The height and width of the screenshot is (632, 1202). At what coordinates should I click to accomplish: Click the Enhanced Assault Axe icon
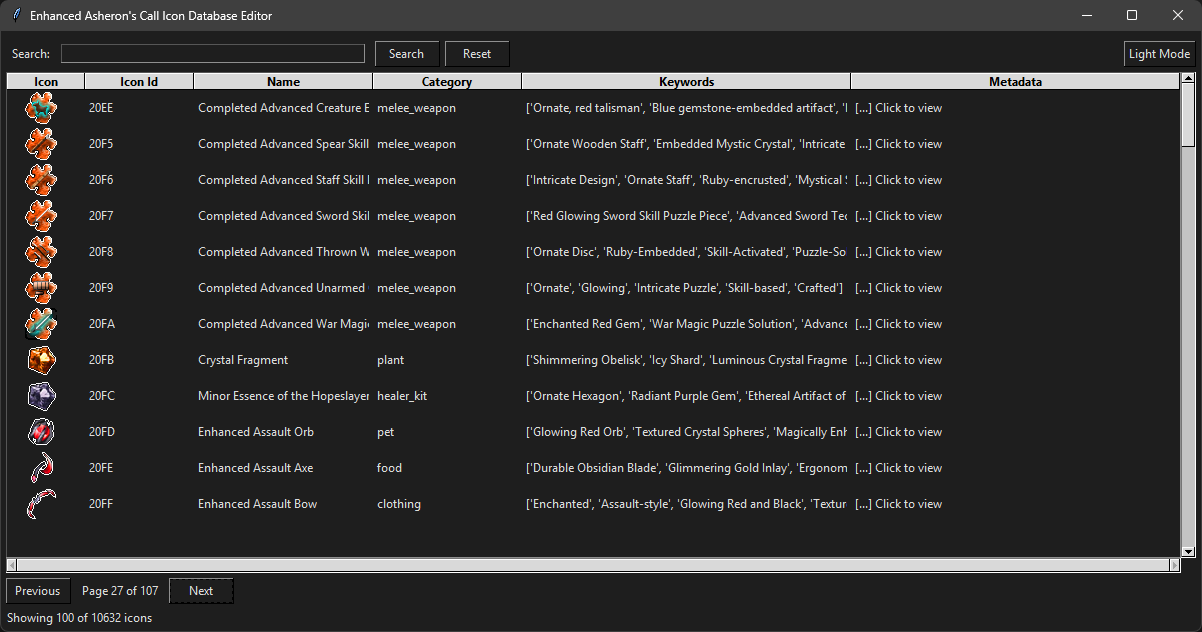[41, 468]
